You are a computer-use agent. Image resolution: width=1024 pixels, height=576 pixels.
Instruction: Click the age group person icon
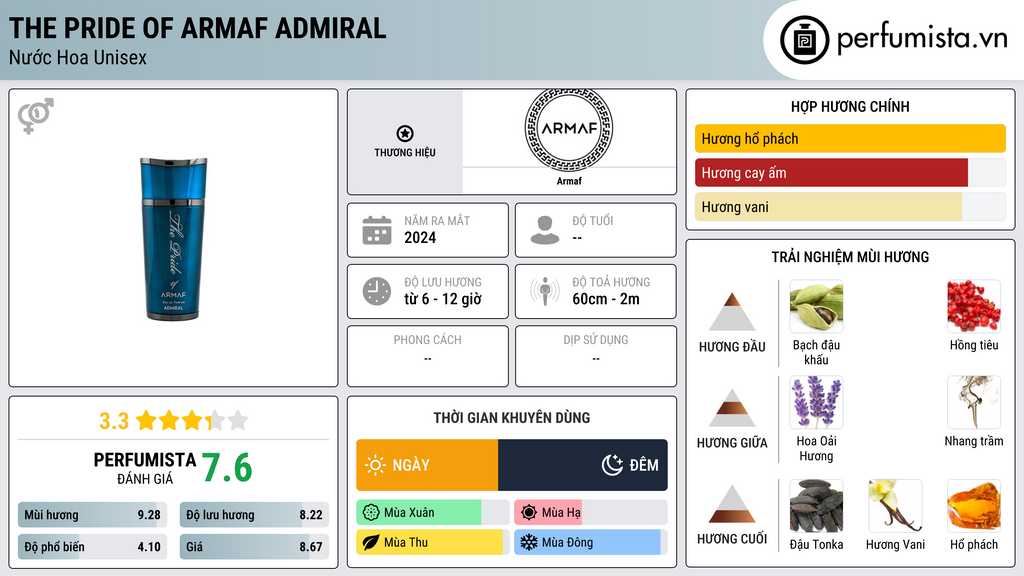click(x=545, y=230)
